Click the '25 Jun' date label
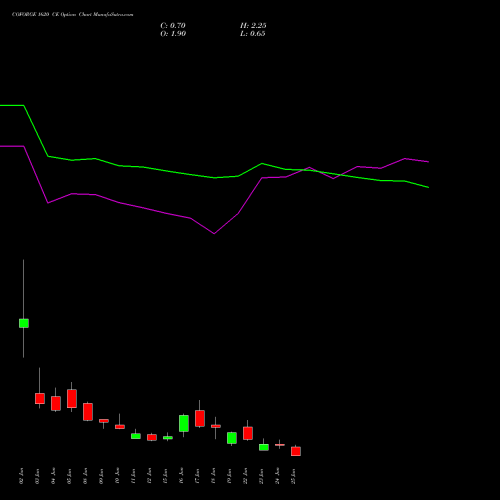 (294, 476)
